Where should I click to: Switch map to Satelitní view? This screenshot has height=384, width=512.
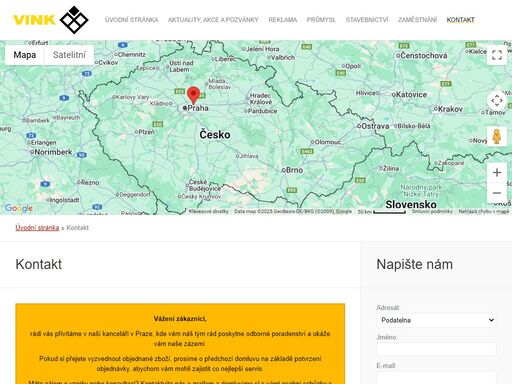click(69, 55)
